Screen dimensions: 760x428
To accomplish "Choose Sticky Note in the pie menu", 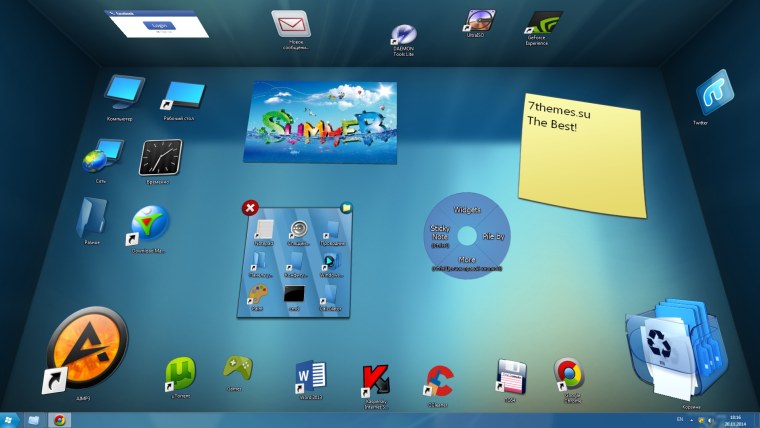I will [440, 236].
